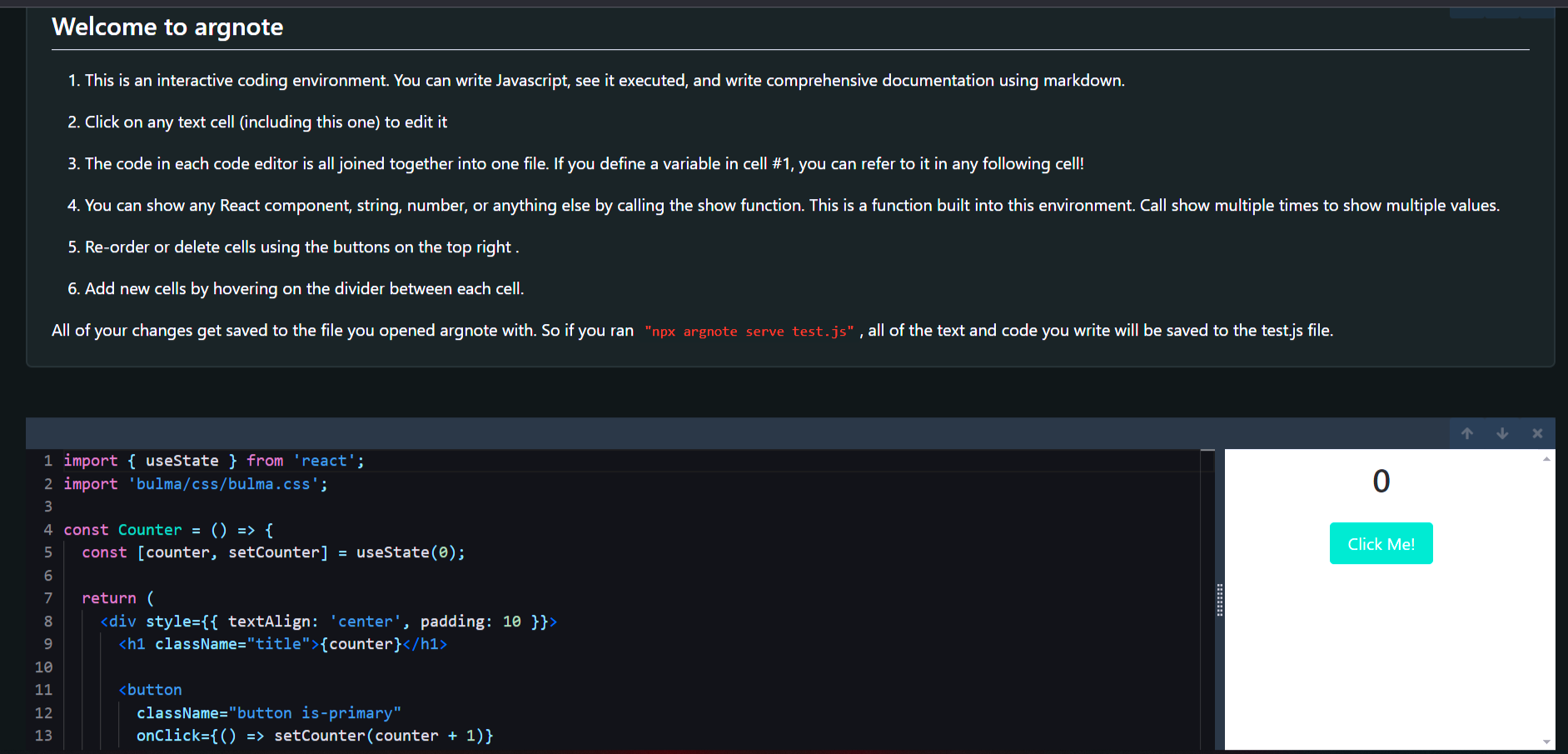The height and width of the screenshot is (754, 1568).
Task: Place cursor on const Counter declaration line
Action: pos(168,530)
